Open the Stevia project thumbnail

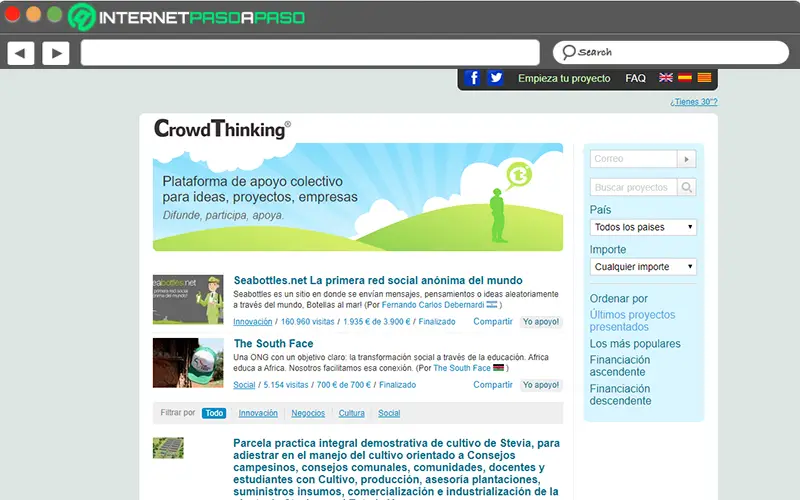[168, 447]
